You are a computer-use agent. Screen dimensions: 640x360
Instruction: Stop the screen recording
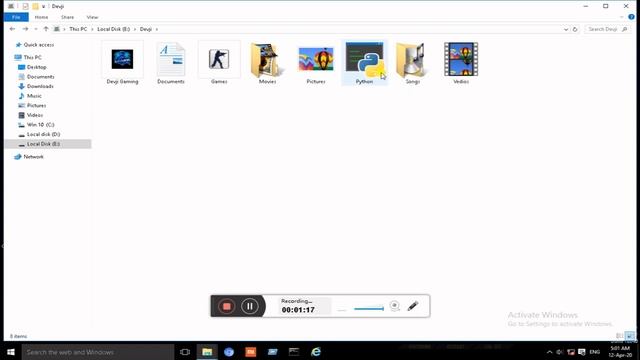(x=227, y=306)
